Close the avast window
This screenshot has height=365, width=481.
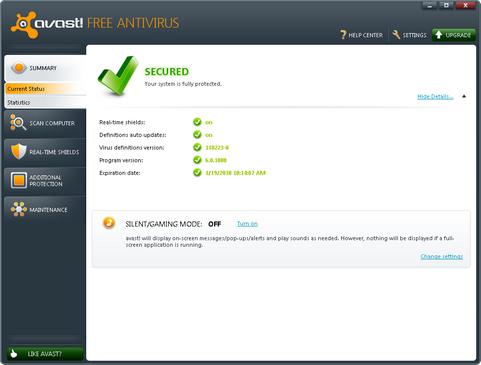point(465,5)
